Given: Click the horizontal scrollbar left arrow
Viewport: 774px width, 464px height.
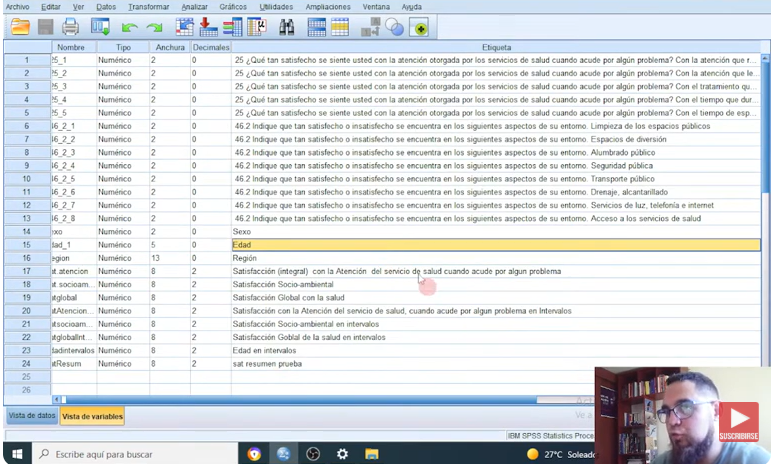Looking at the screenshot, I should click(56, 399).
